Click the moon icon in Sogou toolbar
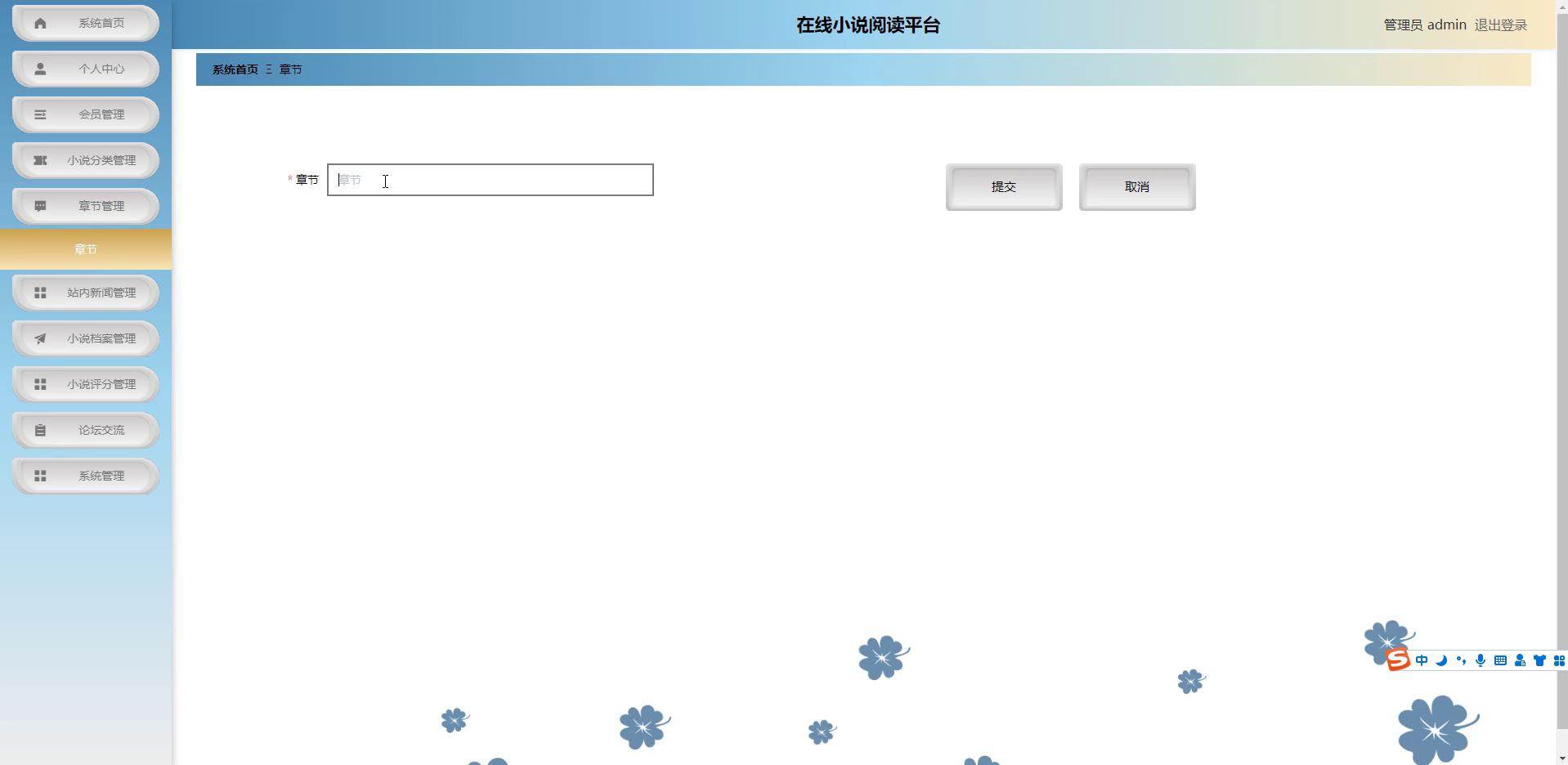 1441,660
